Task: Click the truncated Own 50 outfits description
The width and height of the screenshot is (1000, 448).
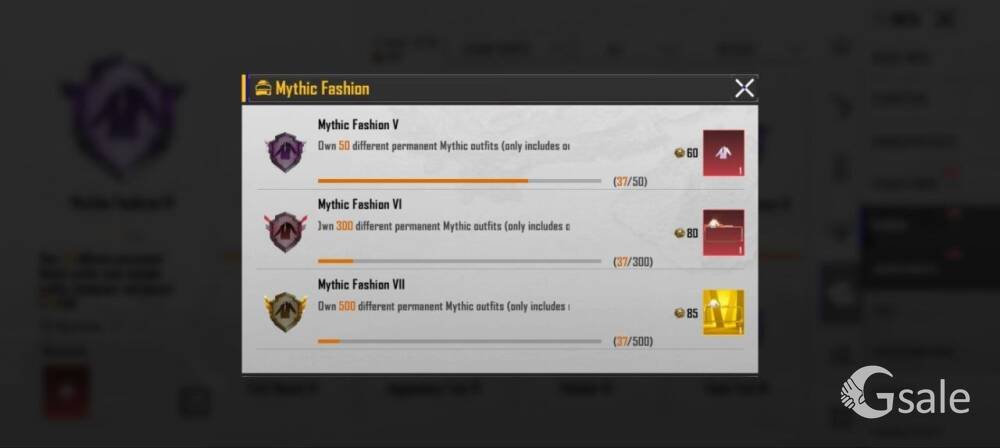Action: 444,146
